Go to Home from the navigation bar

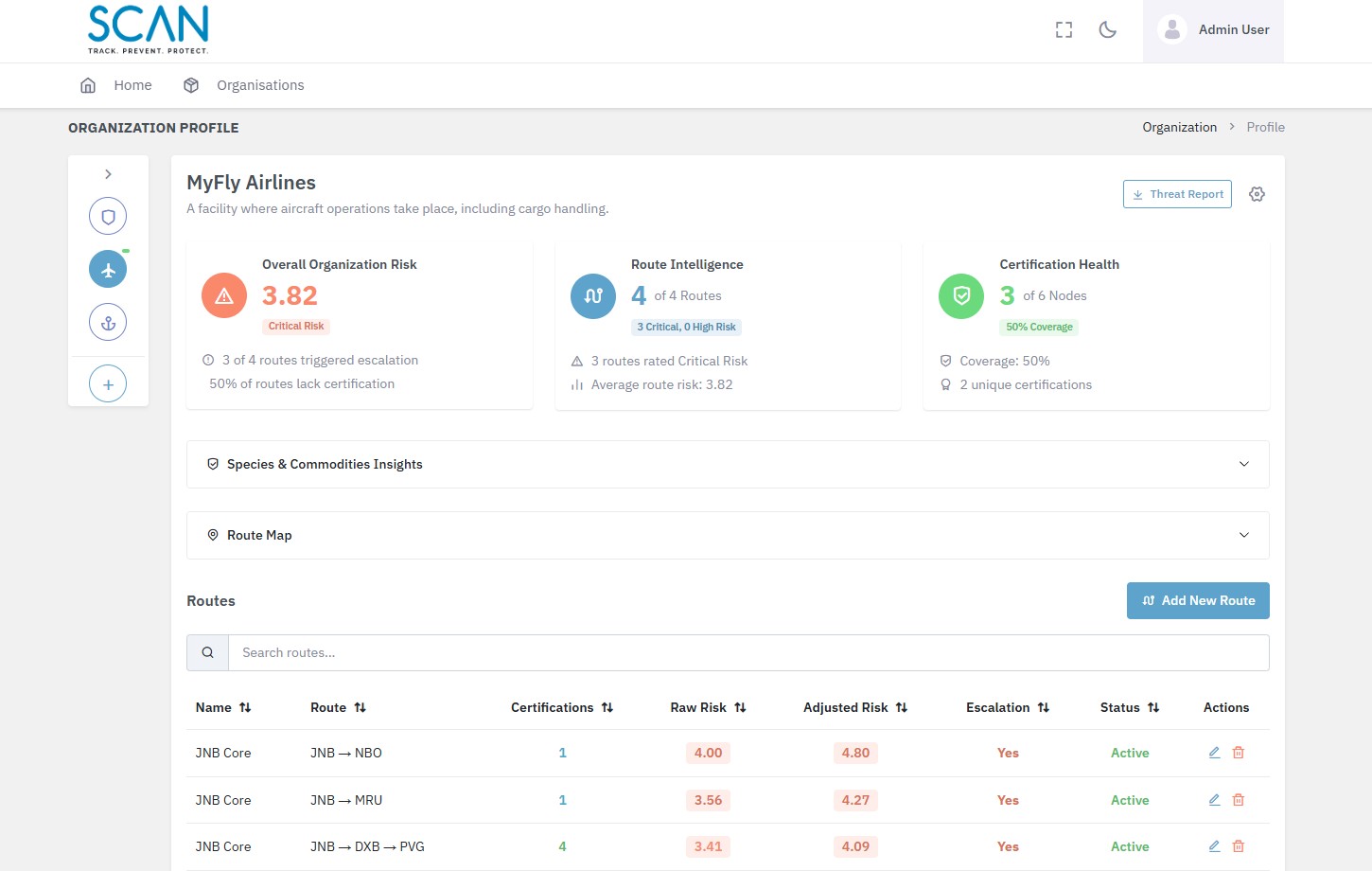point(132,84)
